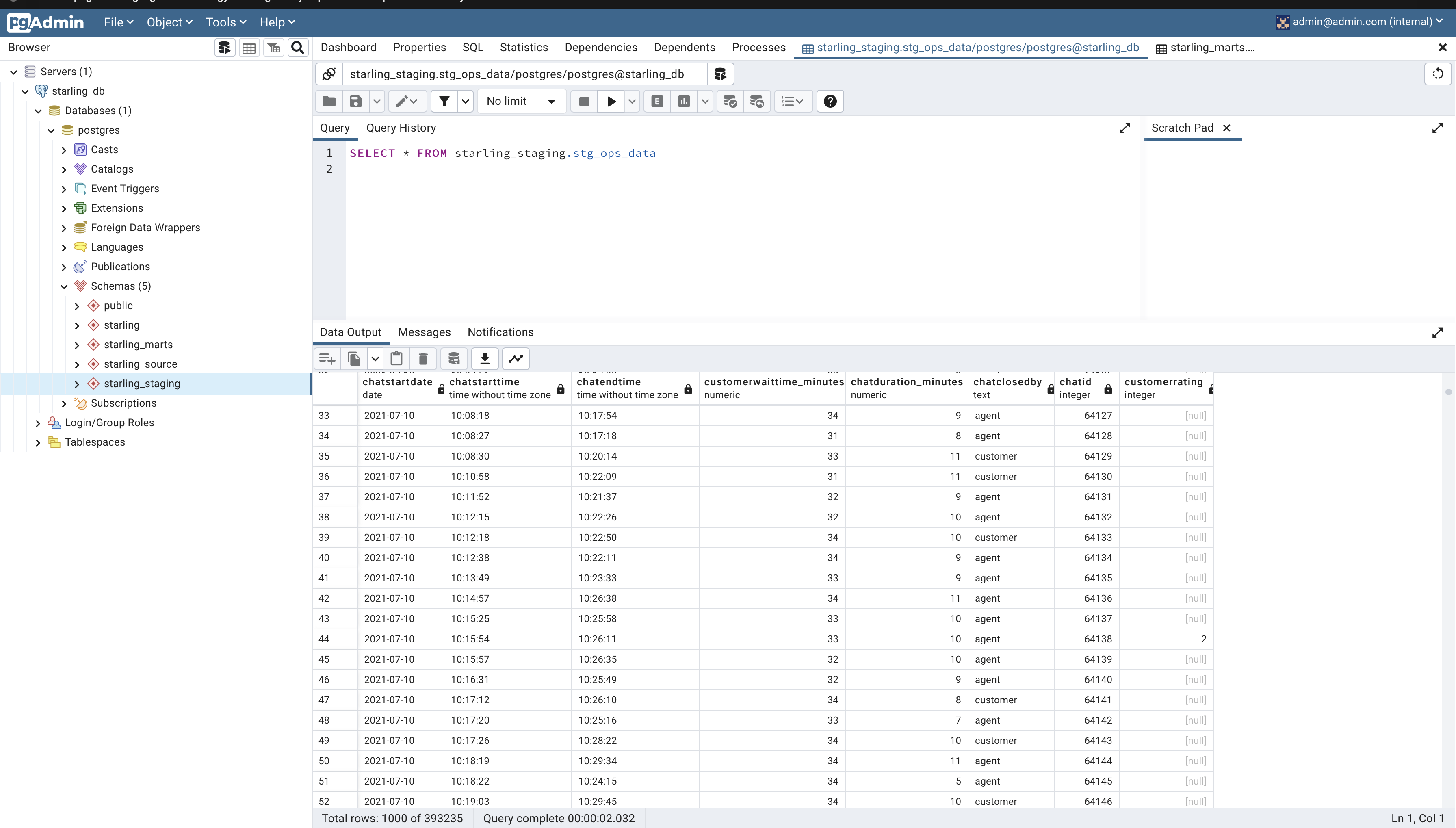
Task: Click the Explain (E) toolbar icon
Action: tap(657, 101)
